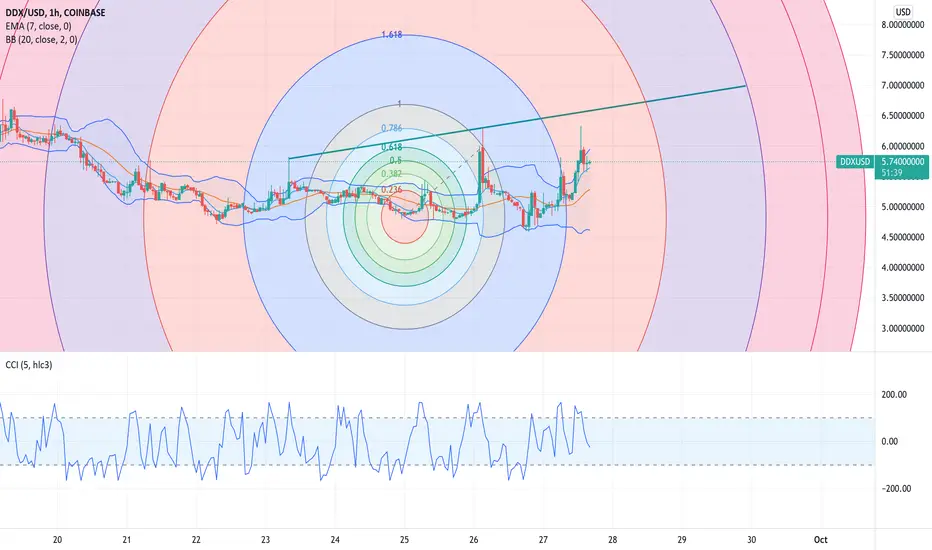This screenshot has height=550, width=932.
Task: Click the 6.50000000 price axis value
Action: pos(903,116)
